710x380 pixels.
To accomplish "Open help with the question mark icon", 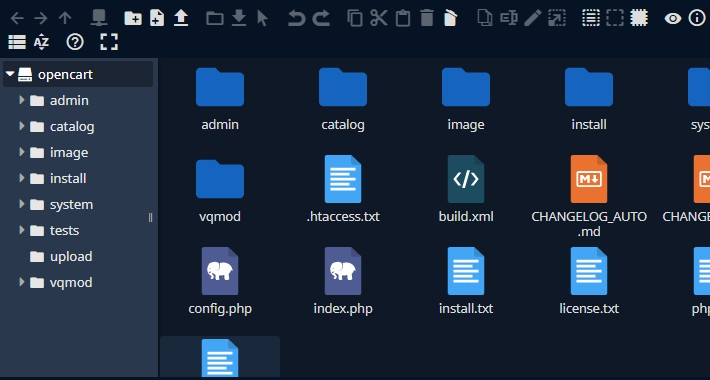I will click(75, 42).
